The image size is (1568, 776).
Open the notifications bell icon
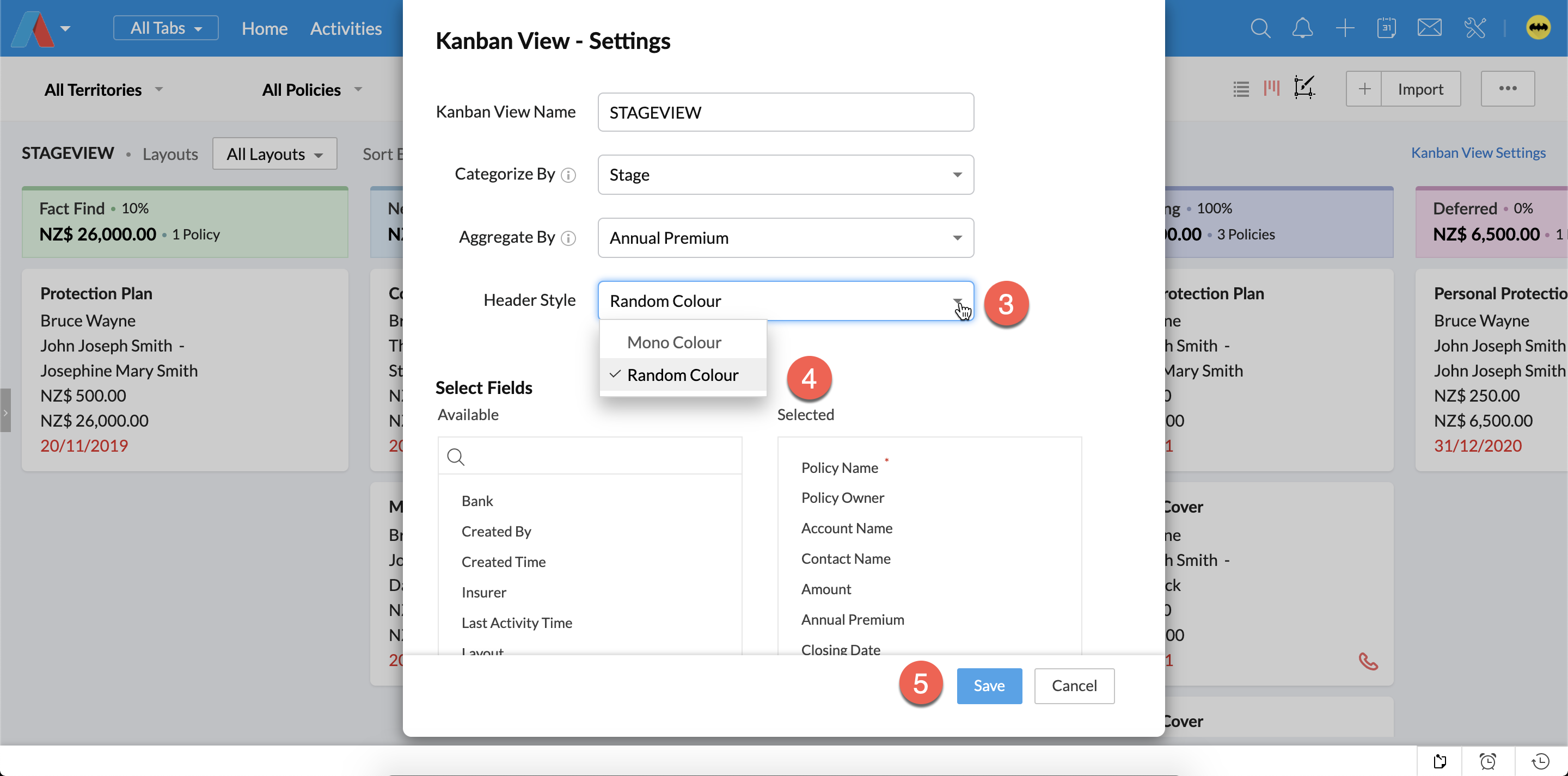coord(1302,28)
